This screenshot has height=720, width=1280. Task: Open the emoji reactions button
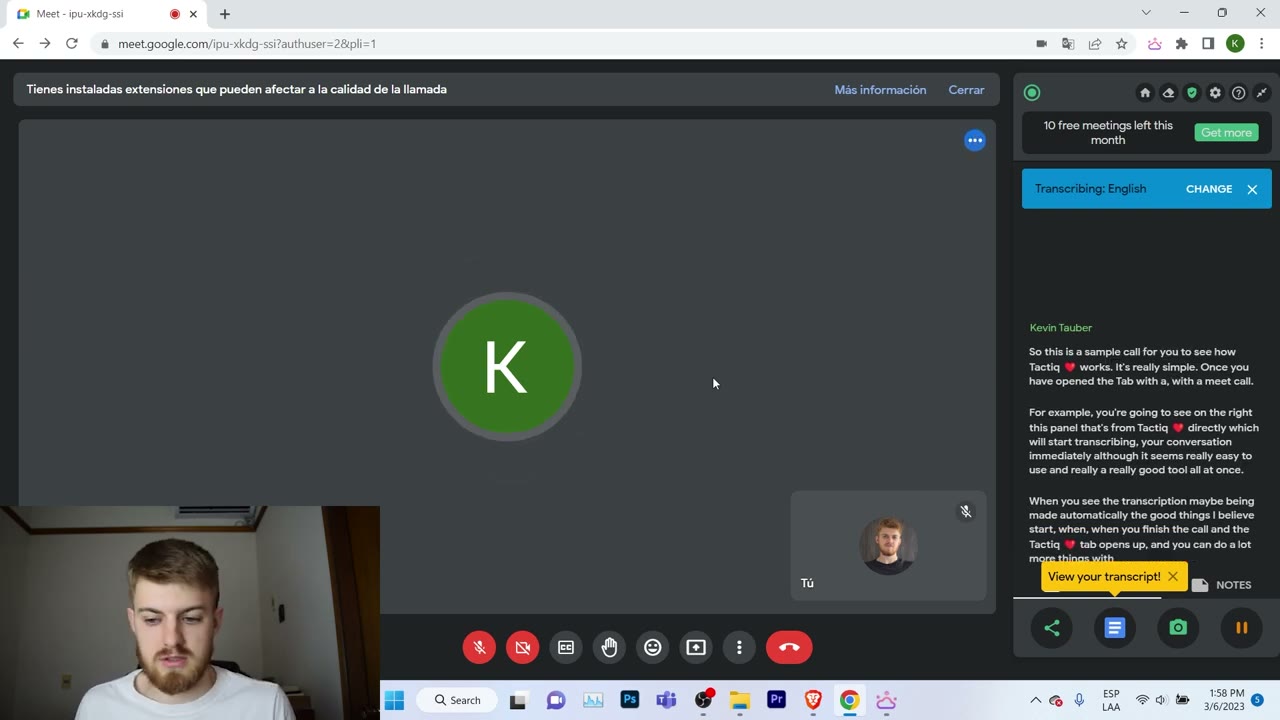[x=653, y=647]
